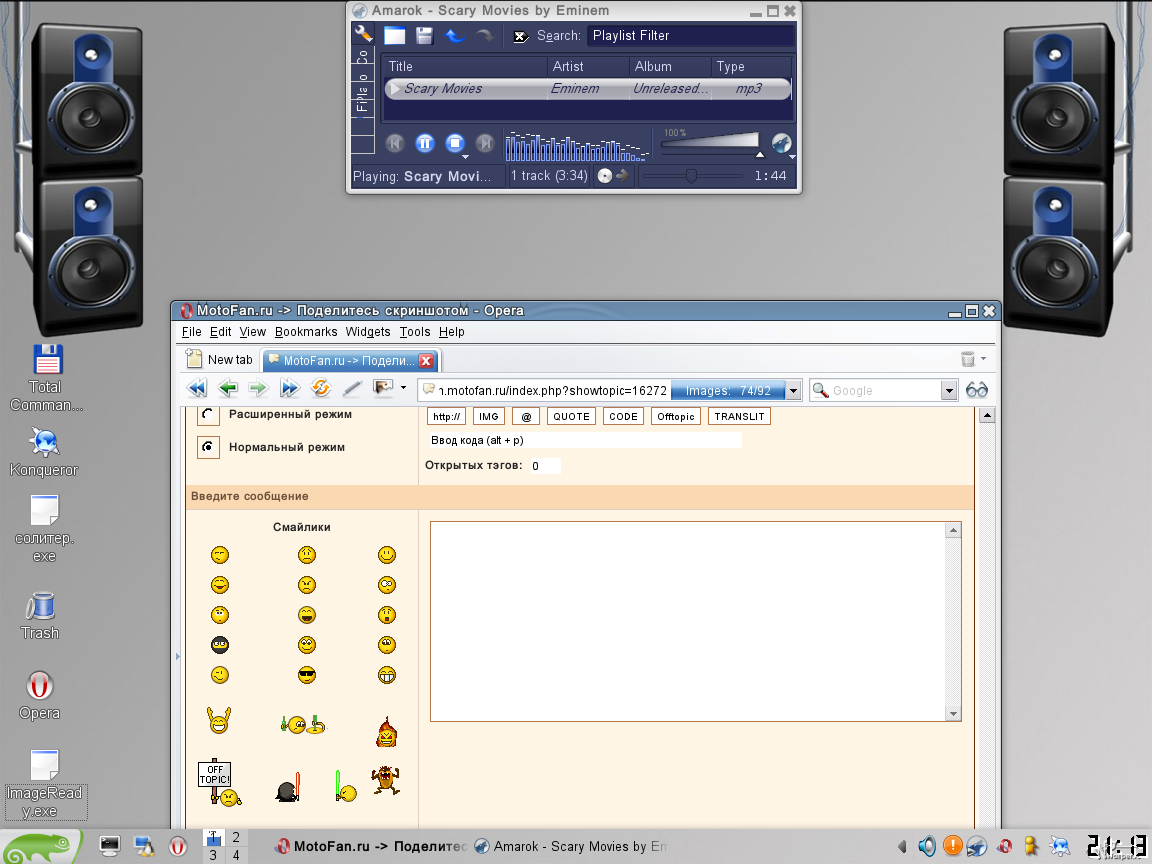Open a New tab in Opera
Screen dimensions: 1152x864
pyautogui.click(x=219, y=359)
